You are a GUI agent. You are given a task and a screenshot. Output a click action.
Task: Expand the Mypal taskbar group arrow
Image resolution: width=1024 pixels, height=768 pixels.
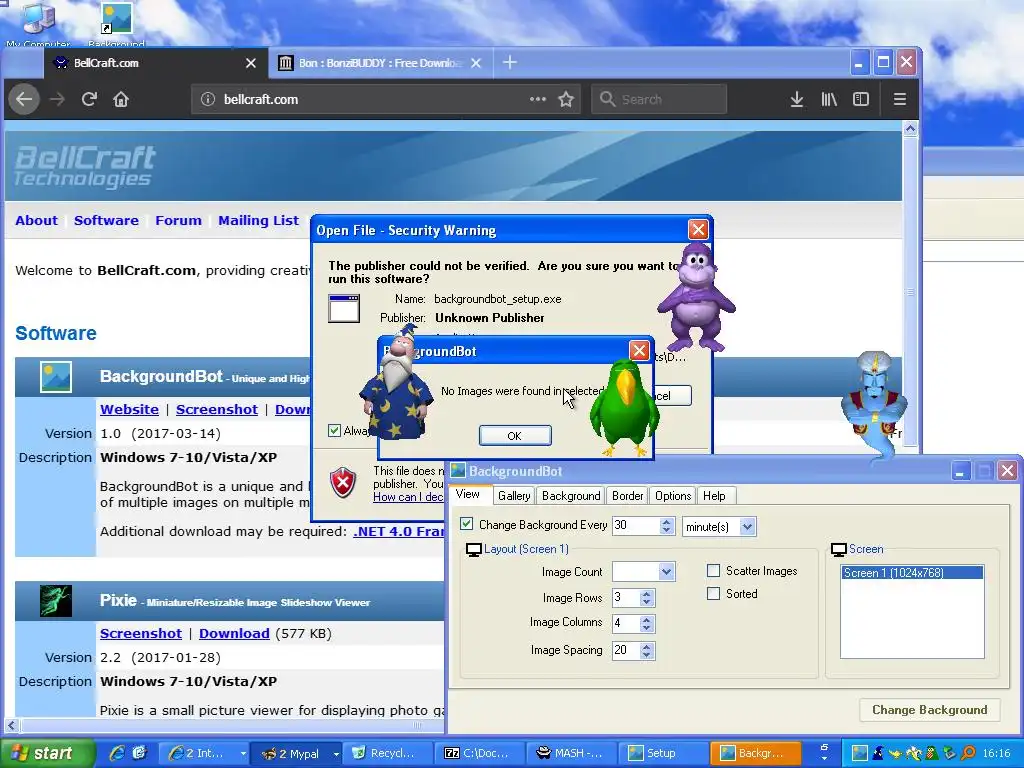coord(336,754)
